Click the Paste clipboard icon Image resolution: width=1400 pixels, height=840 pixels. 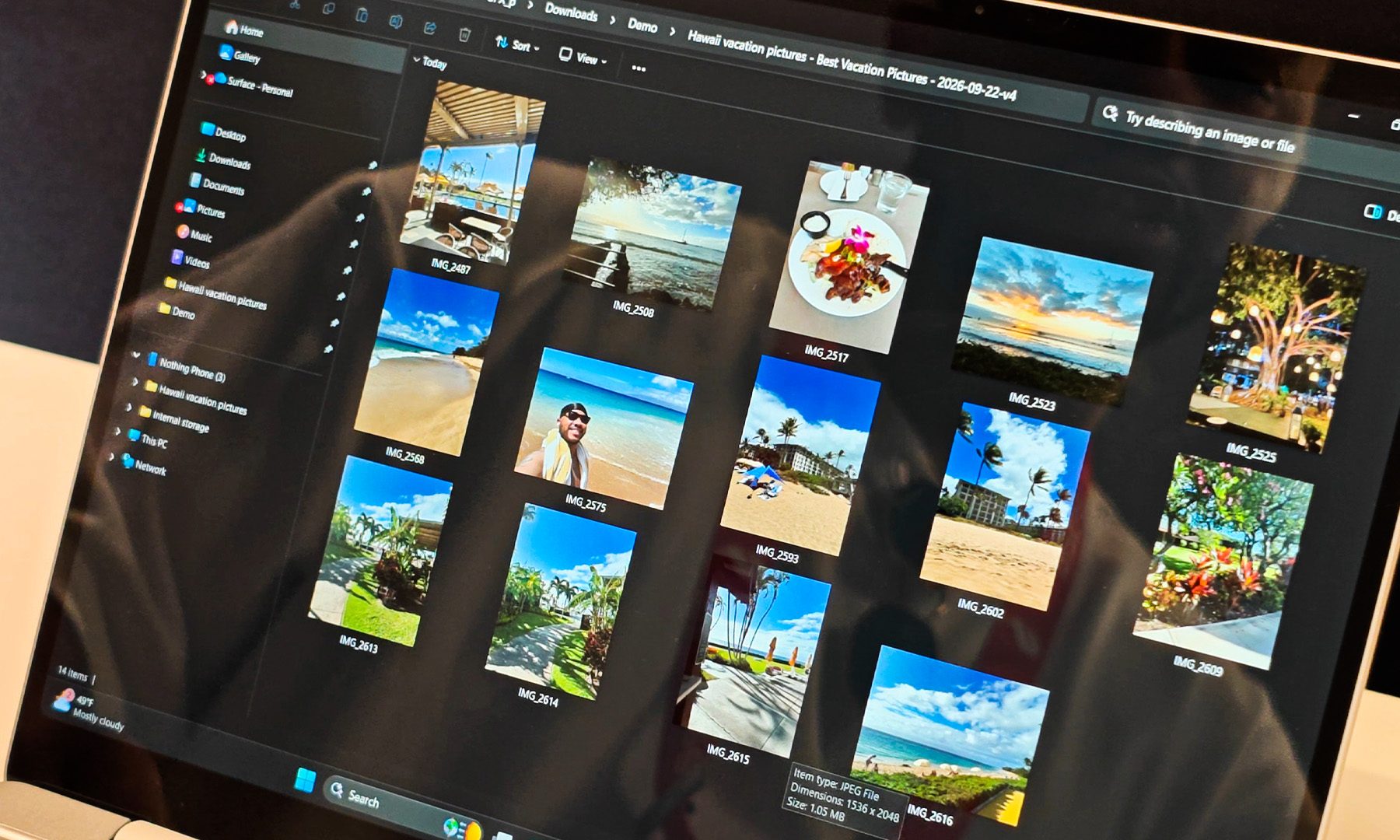362,14
